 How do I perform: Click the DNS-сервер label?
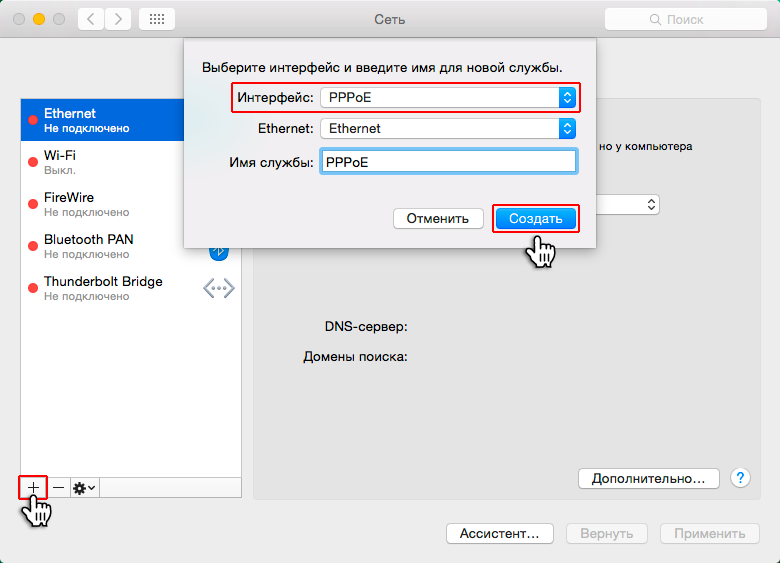[x=366, y=327]
